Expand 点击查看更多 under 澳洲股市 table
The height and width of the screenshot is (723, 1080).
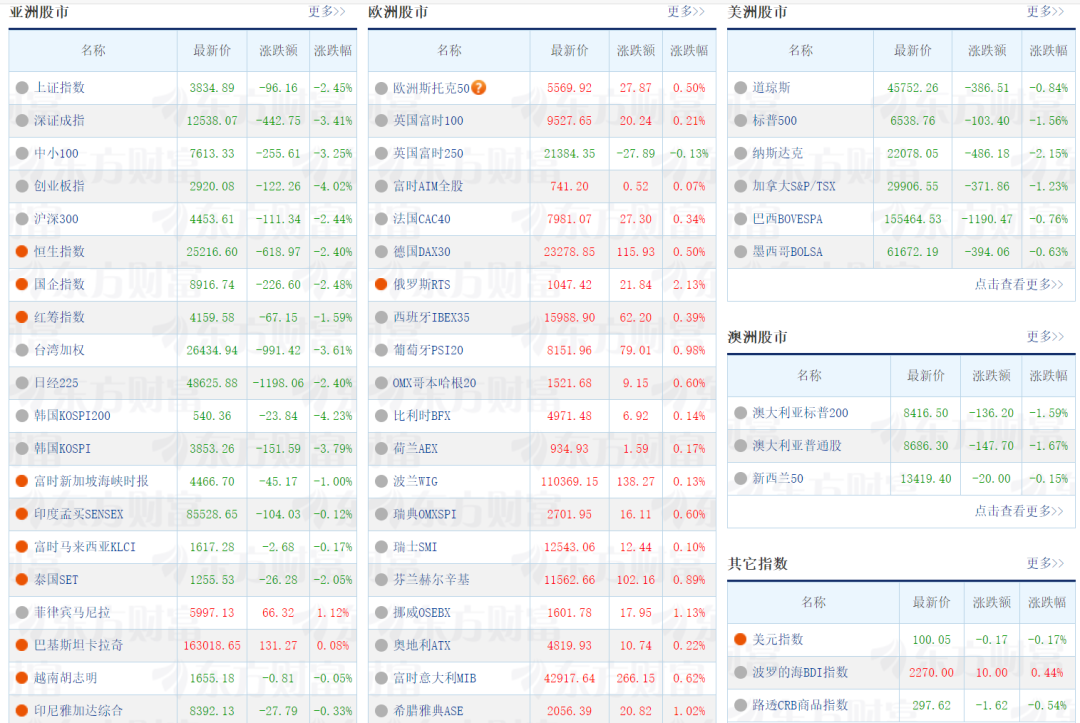(1019, 511)
